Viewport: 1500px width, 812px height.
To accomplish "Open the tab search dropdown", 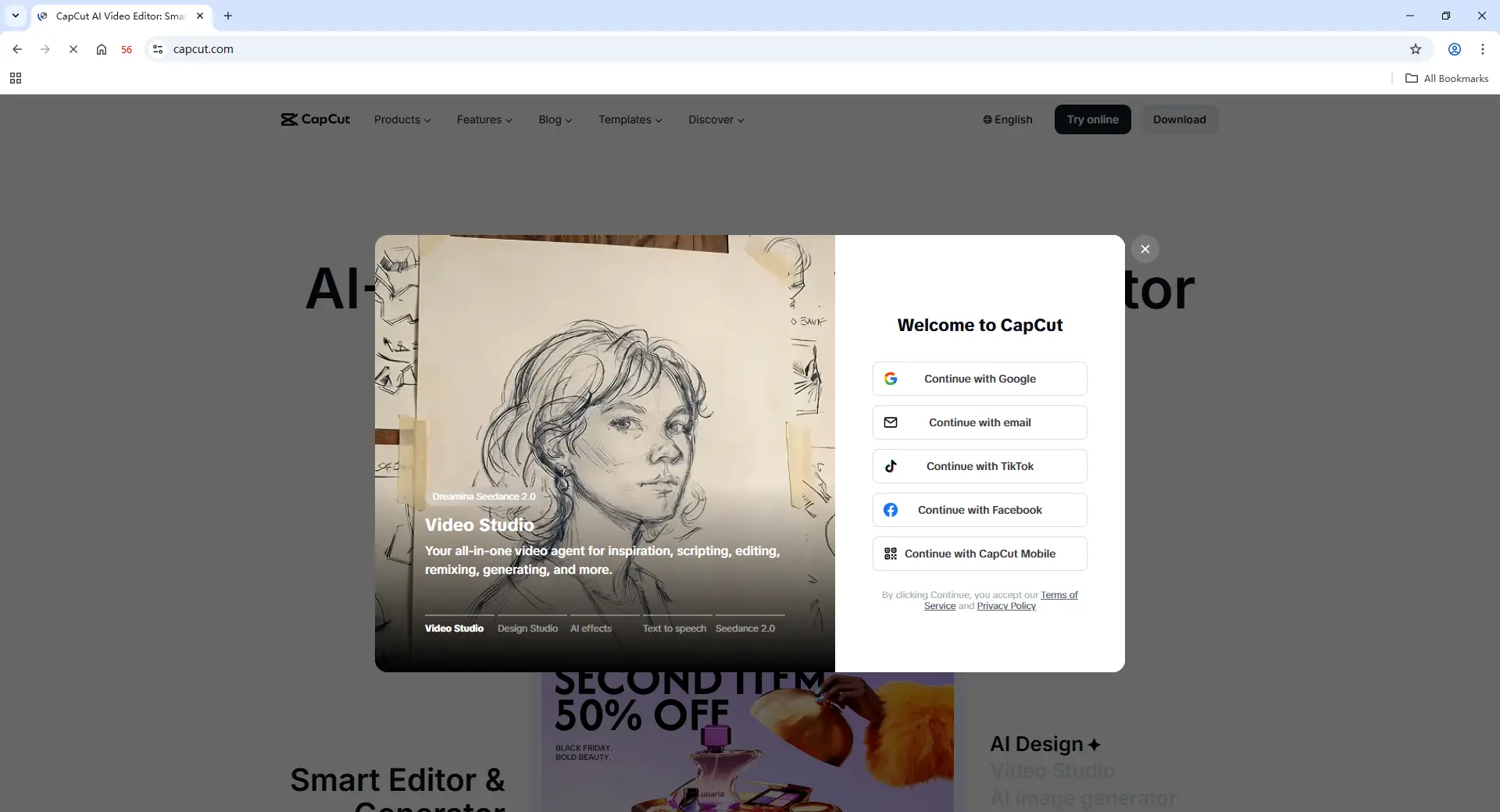I will [16, 16].
